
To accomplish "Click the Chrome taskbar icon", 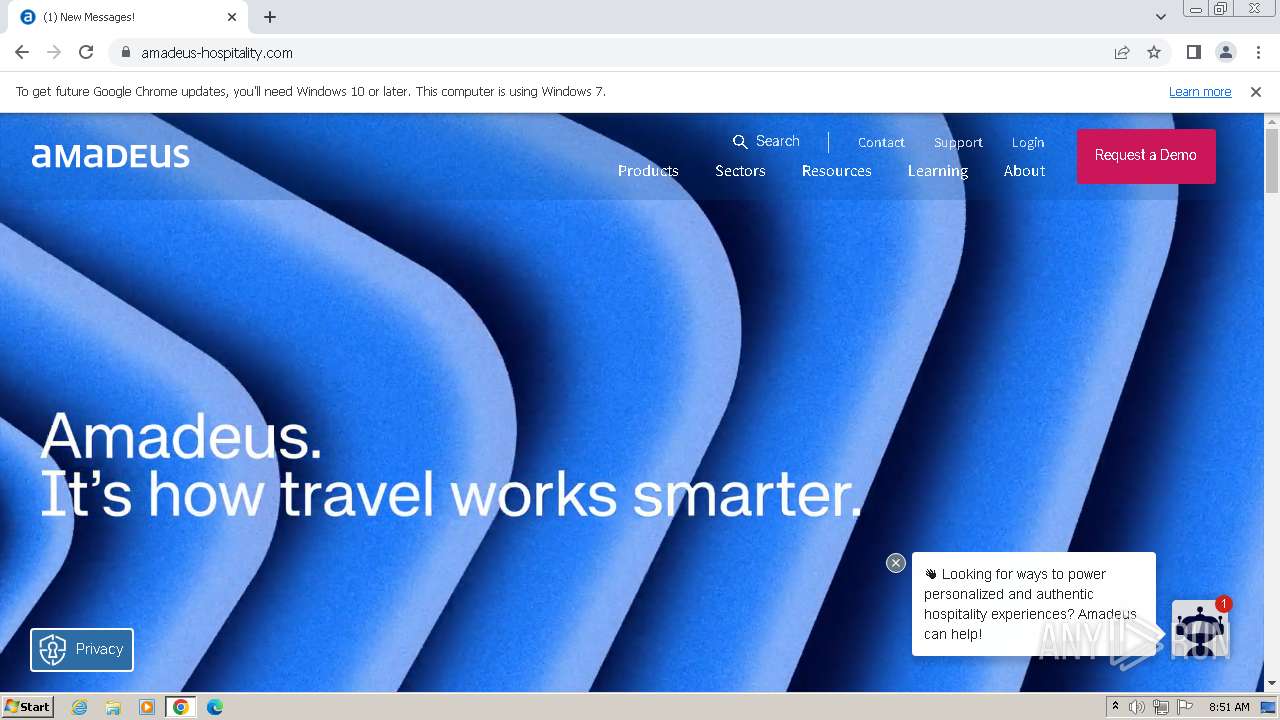I will [181, 707].
